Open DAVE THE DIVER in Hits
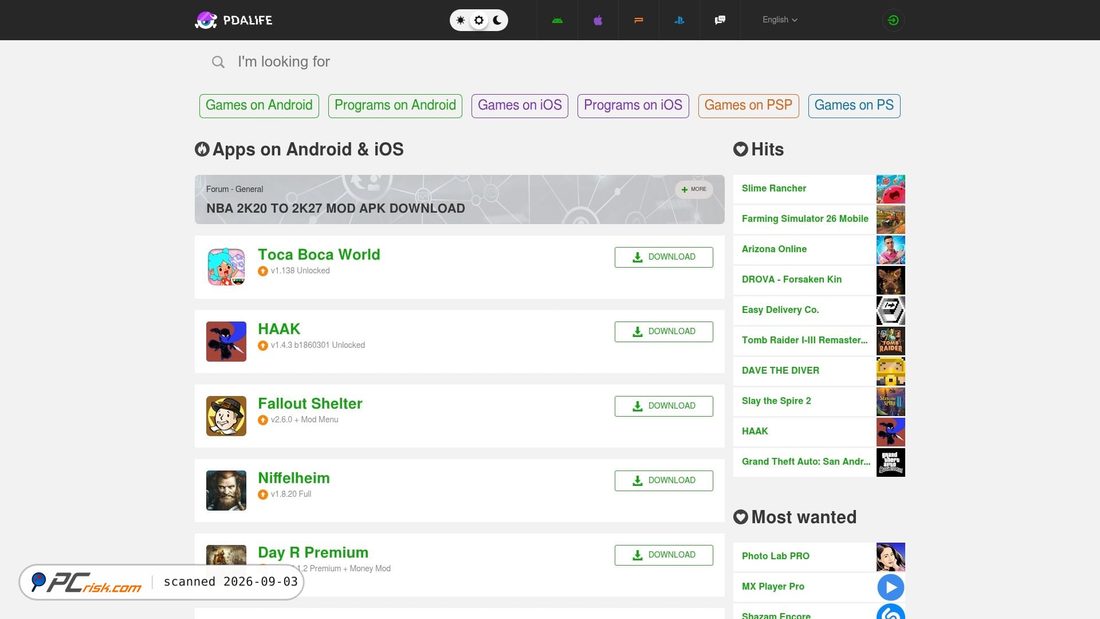The width and height of the screenshot is (1100, 619). click(x=780, y=370)
